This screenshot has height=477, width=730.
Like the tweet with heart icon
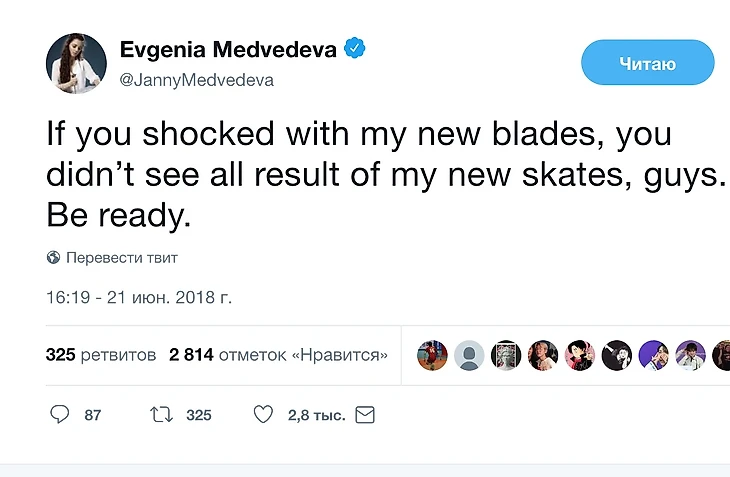(262, 414)
